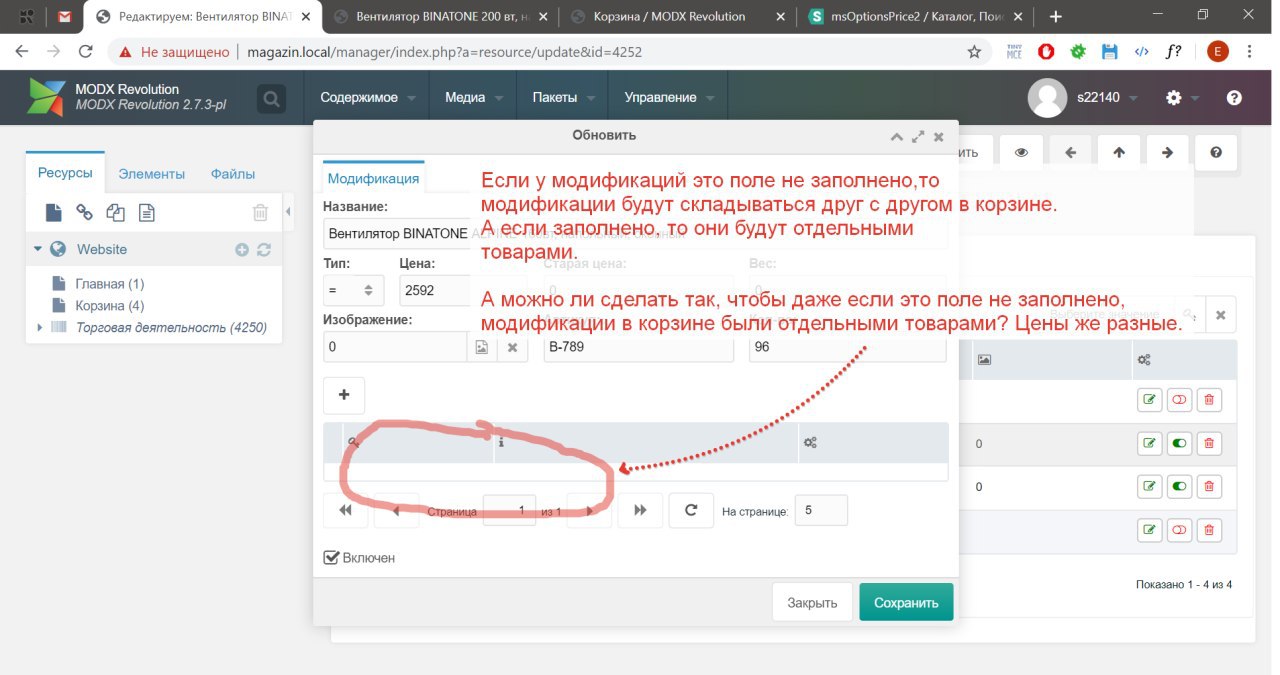Expand the Торговая деятельность tree node
Screen dimensions: 1280x675
40,327
